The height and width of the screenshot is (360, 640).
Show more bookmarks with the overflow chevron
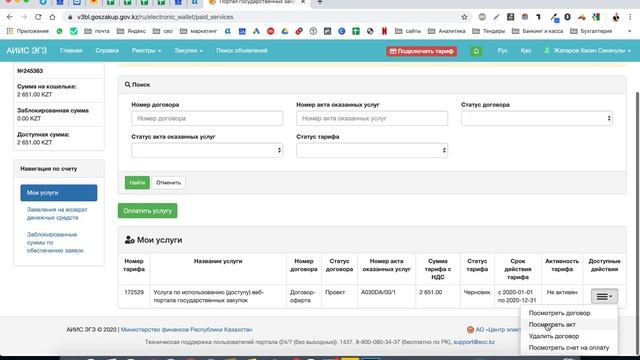(x=630, y=31)
